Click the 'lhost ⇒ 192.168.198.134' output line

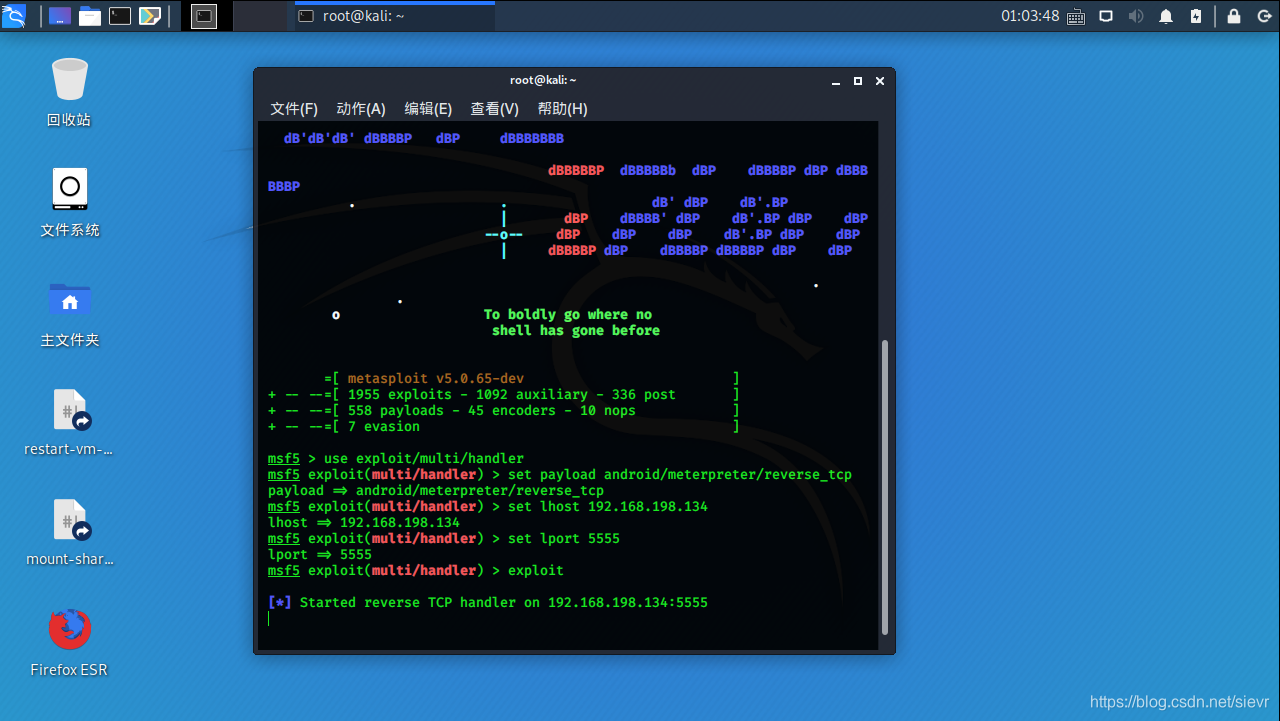[364, 523]
